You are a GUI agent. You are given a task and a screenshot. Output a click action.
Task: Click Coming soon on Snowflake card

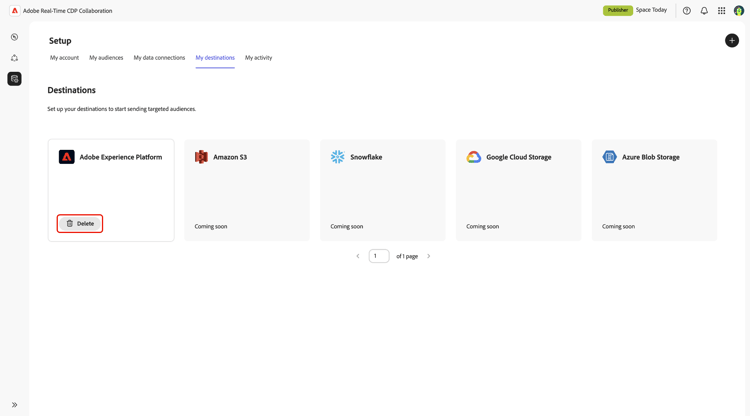[x=347, y=227]
